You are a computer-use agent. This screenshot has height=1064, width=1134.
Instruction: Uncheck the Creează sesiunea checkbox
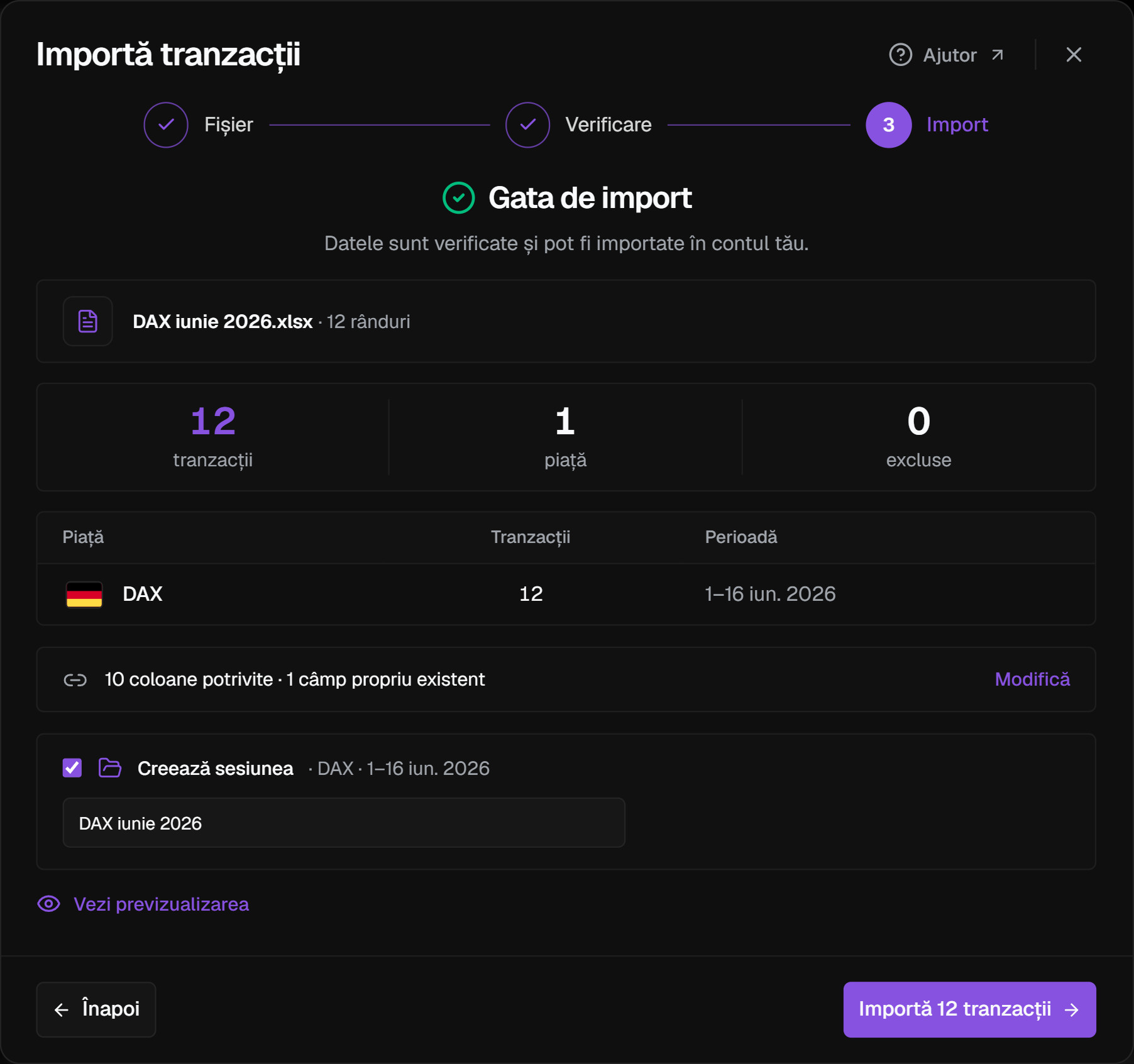pos(72,768)
